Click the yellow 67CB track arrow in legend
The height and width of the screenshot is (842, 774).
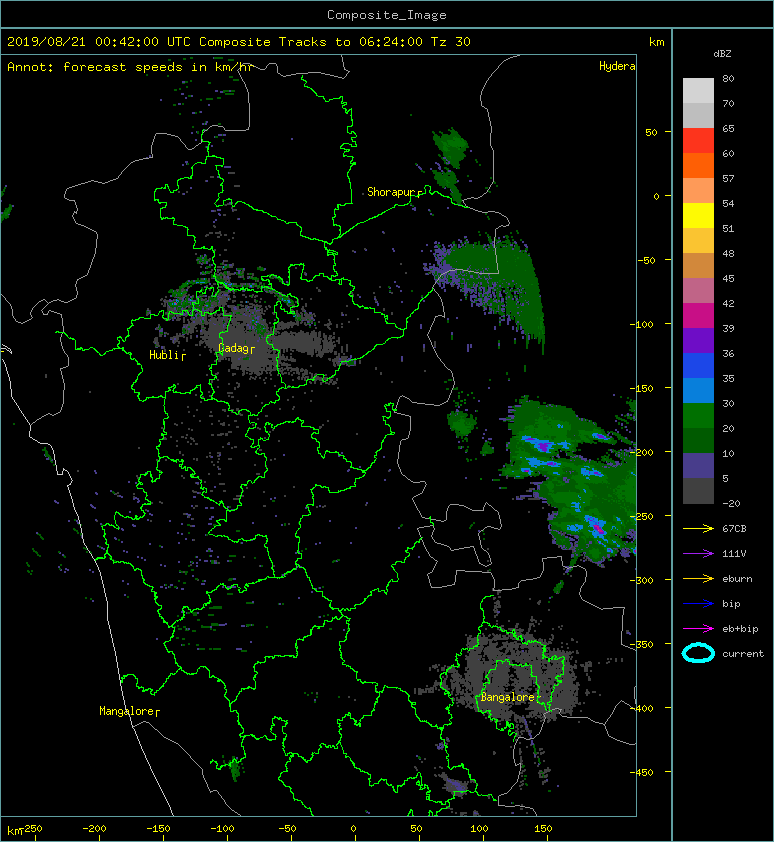pyautogui.click(x=698, y=529)
